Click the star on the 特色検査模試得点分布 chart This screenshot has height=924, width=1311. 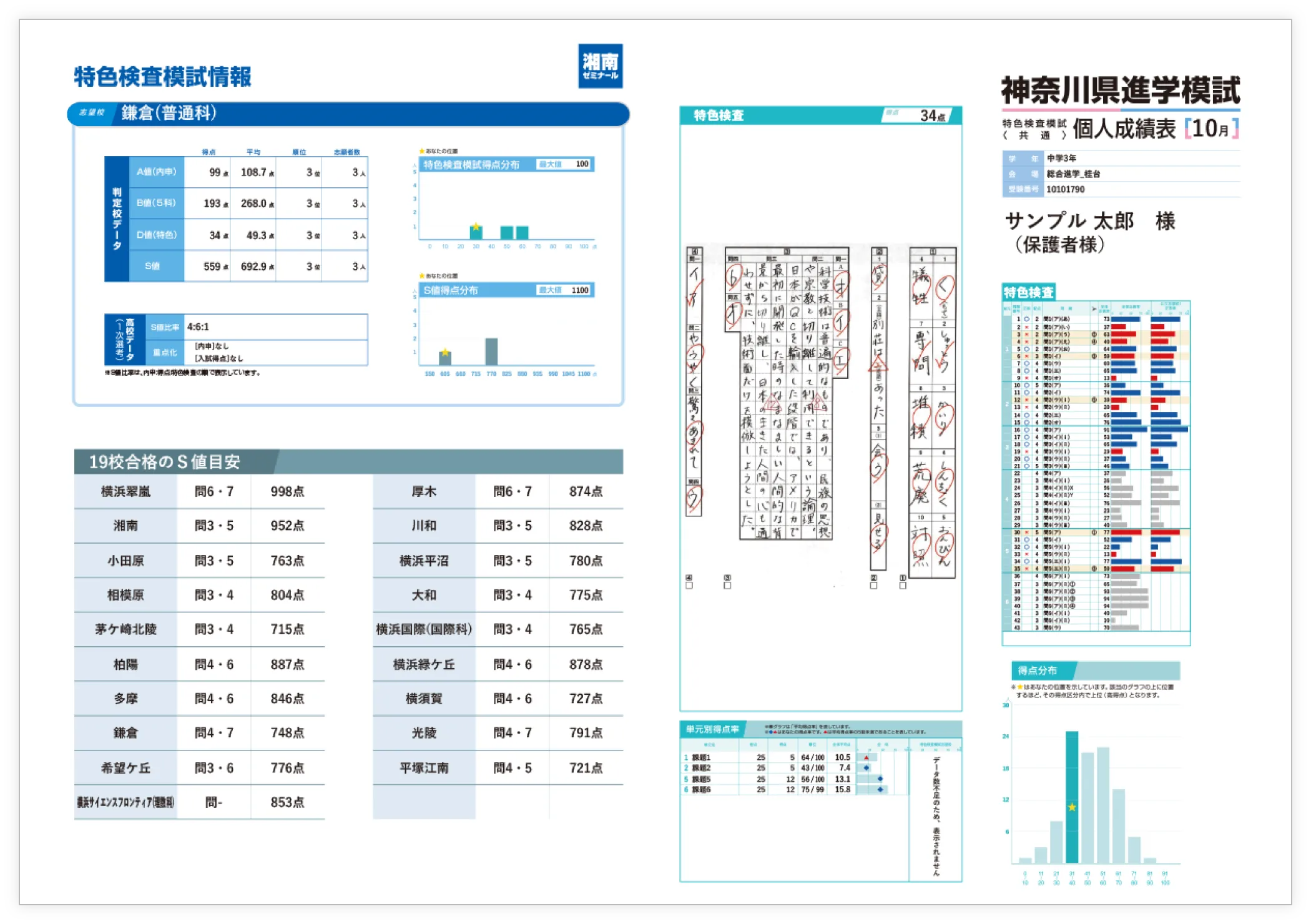[x=476, y=227]
